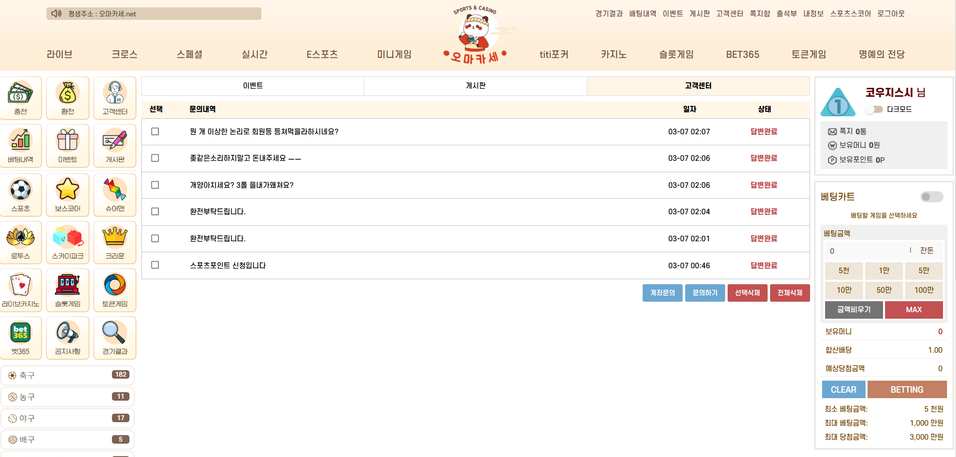Switch to the 게시판 tab
The width and height of the screenshot is (956, 457).
[x=475, y=86]
